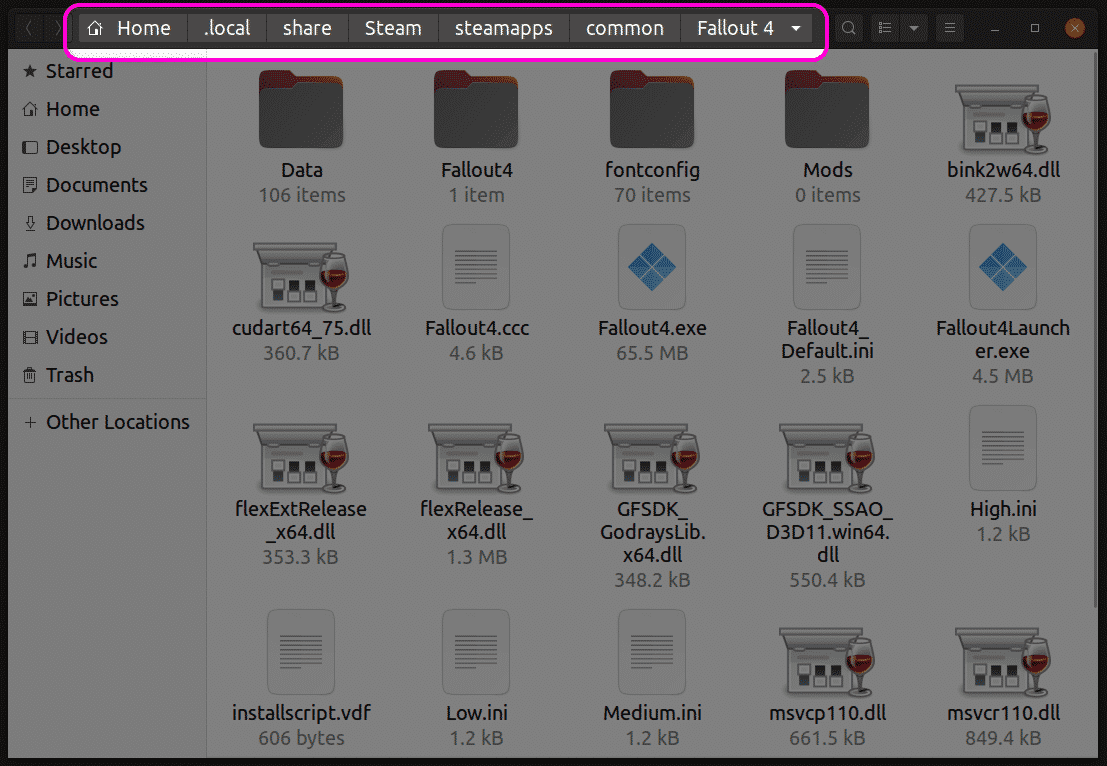The height and width of the screenshot is (766, 1107).
Task: Open the Fallout4 folder
Action: pos(477,109)
